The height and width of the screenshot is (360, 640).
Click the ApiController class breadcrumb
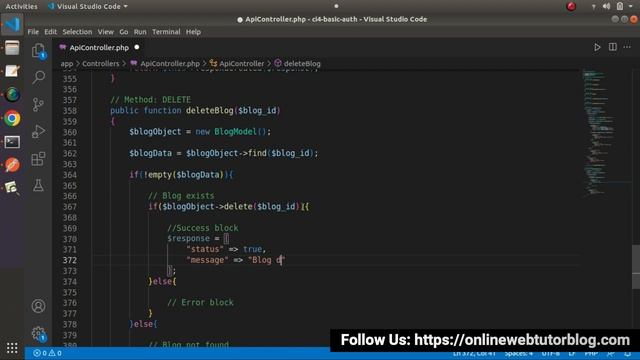pyautogui.click(x=237, y=64)
